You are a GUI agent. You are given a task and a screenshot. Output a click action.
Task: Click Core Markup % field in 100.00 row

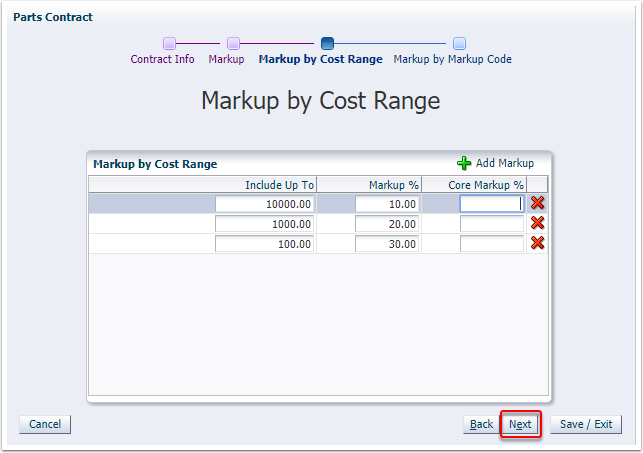pos(492,244)
